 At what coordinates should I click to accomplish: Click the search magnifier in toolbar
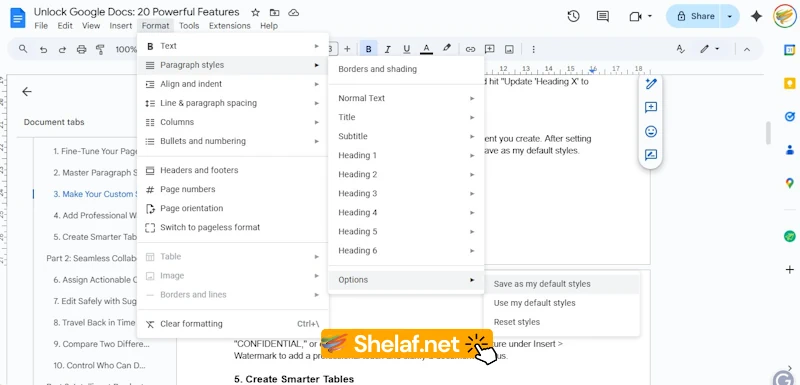pyautogui.click(x=23, y=49)
